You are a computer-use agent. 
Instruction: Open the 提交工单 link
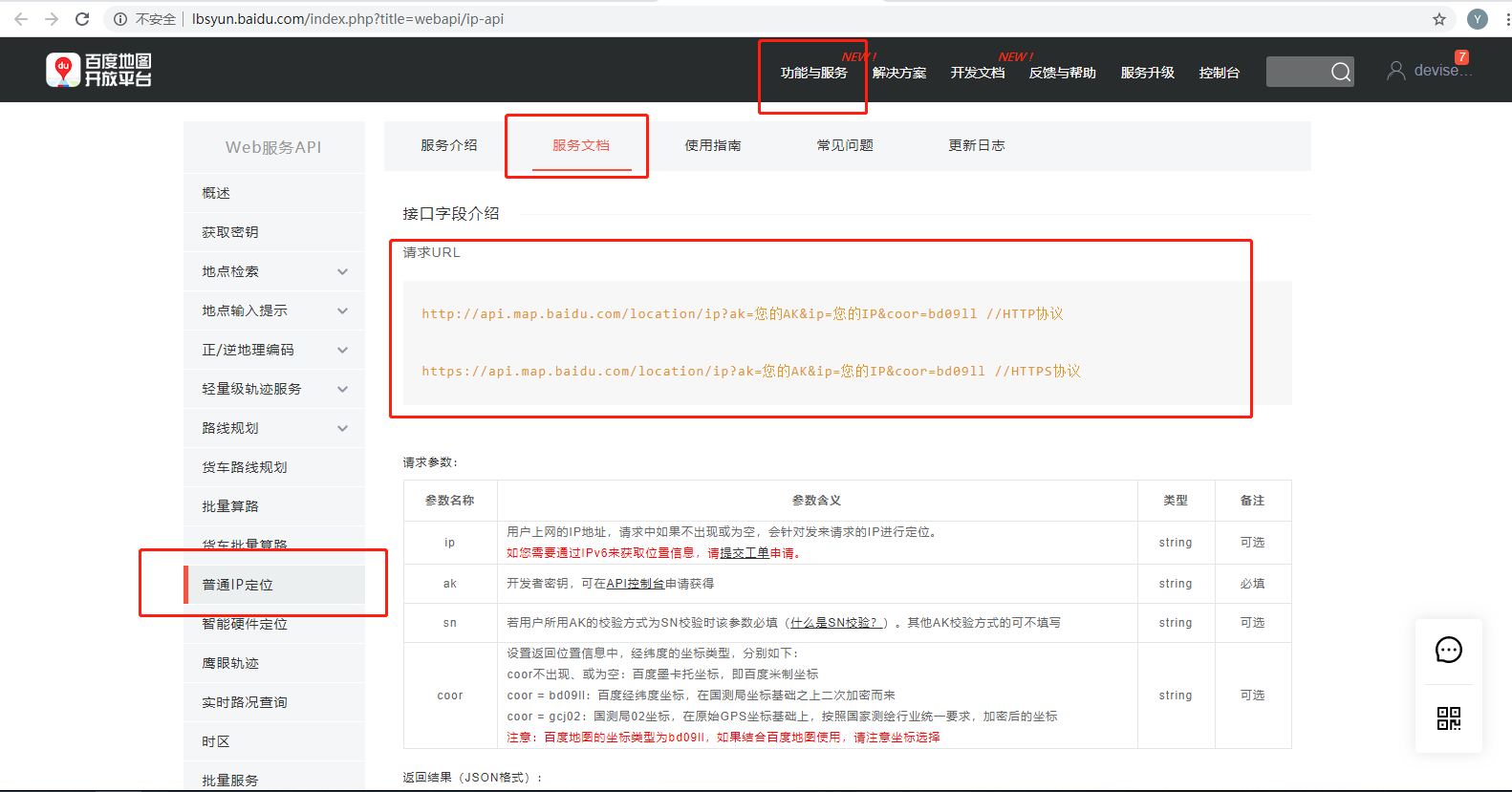745,553
